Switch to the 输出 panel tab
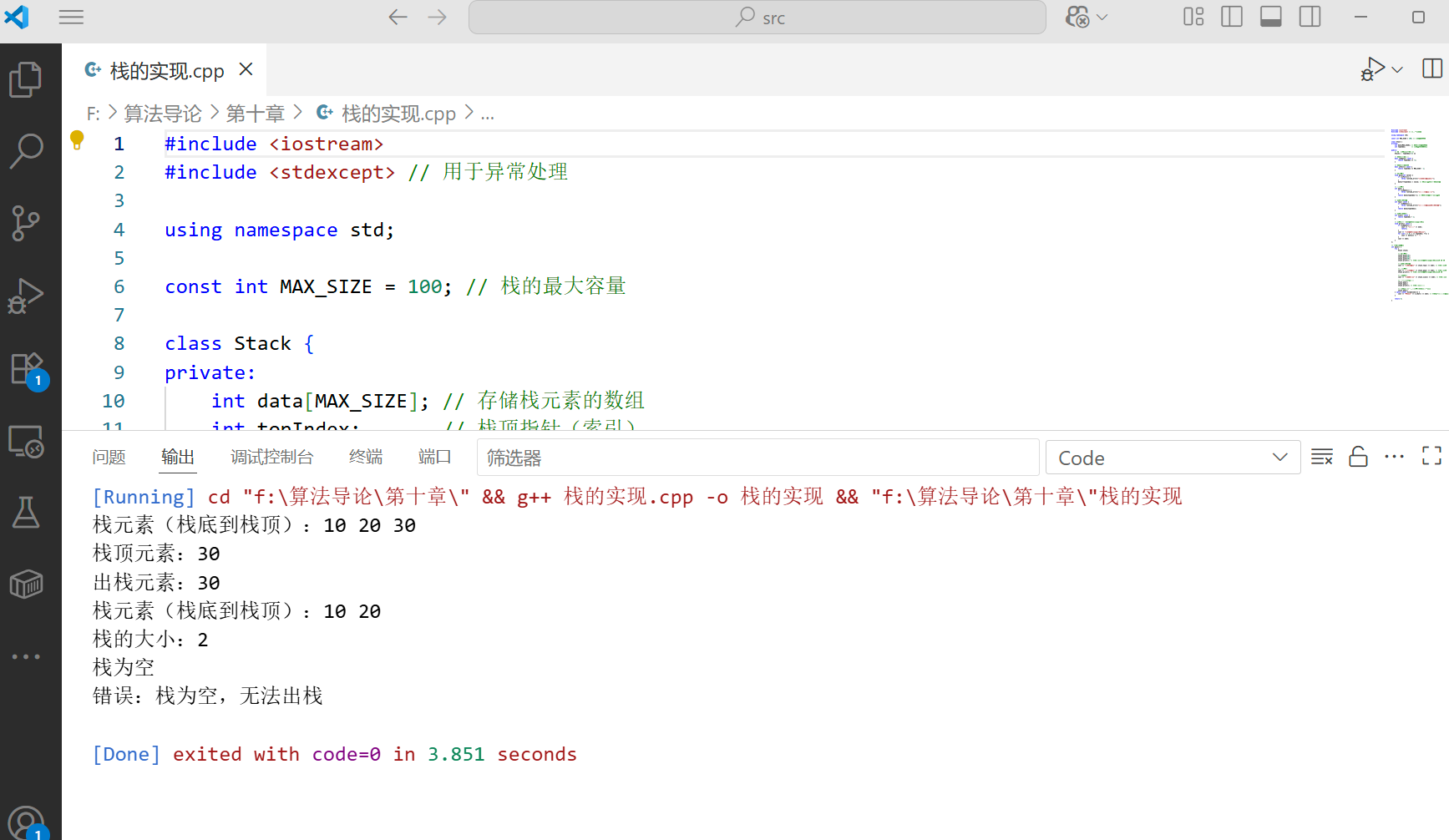 point(178,458)
